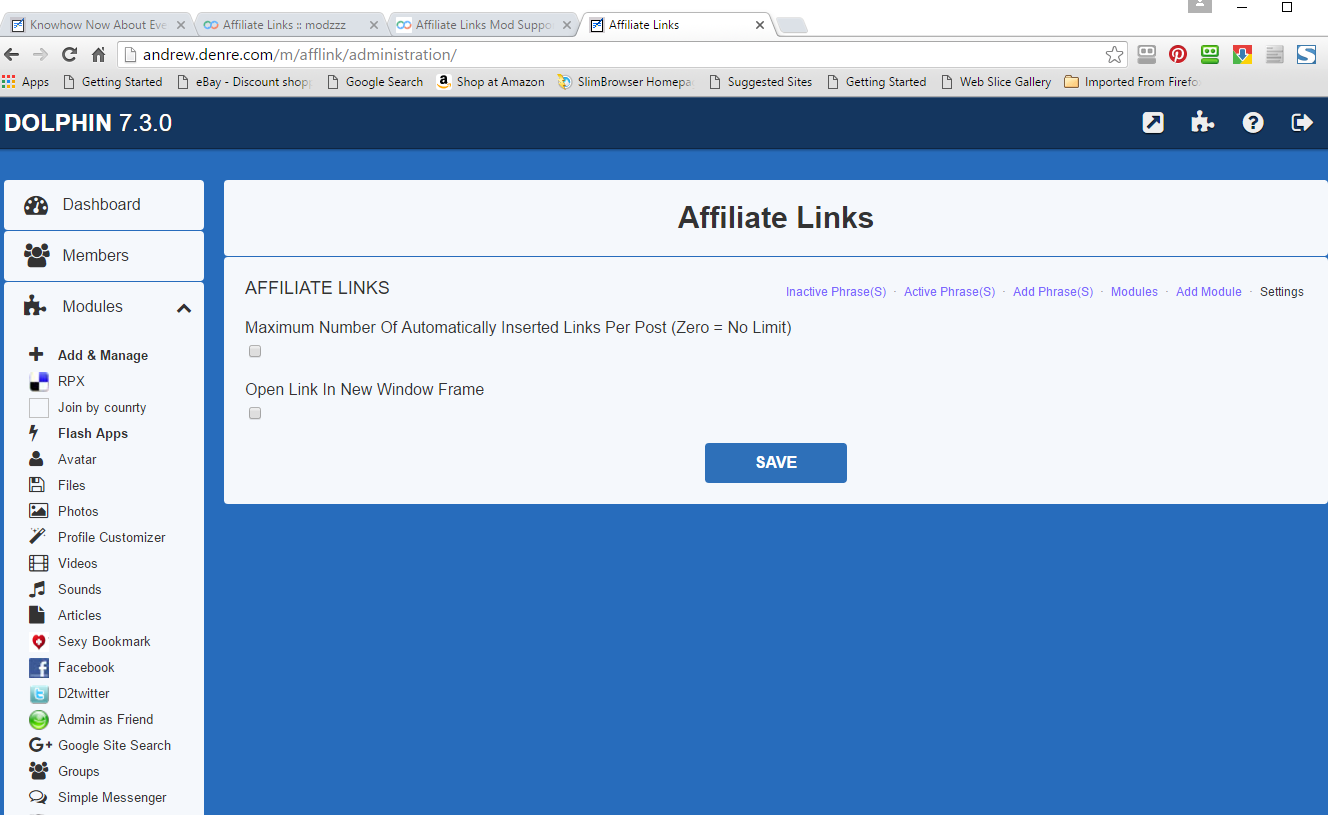
Task: Click the Sounds music-note icon
Action: click(x=38, y=589)
